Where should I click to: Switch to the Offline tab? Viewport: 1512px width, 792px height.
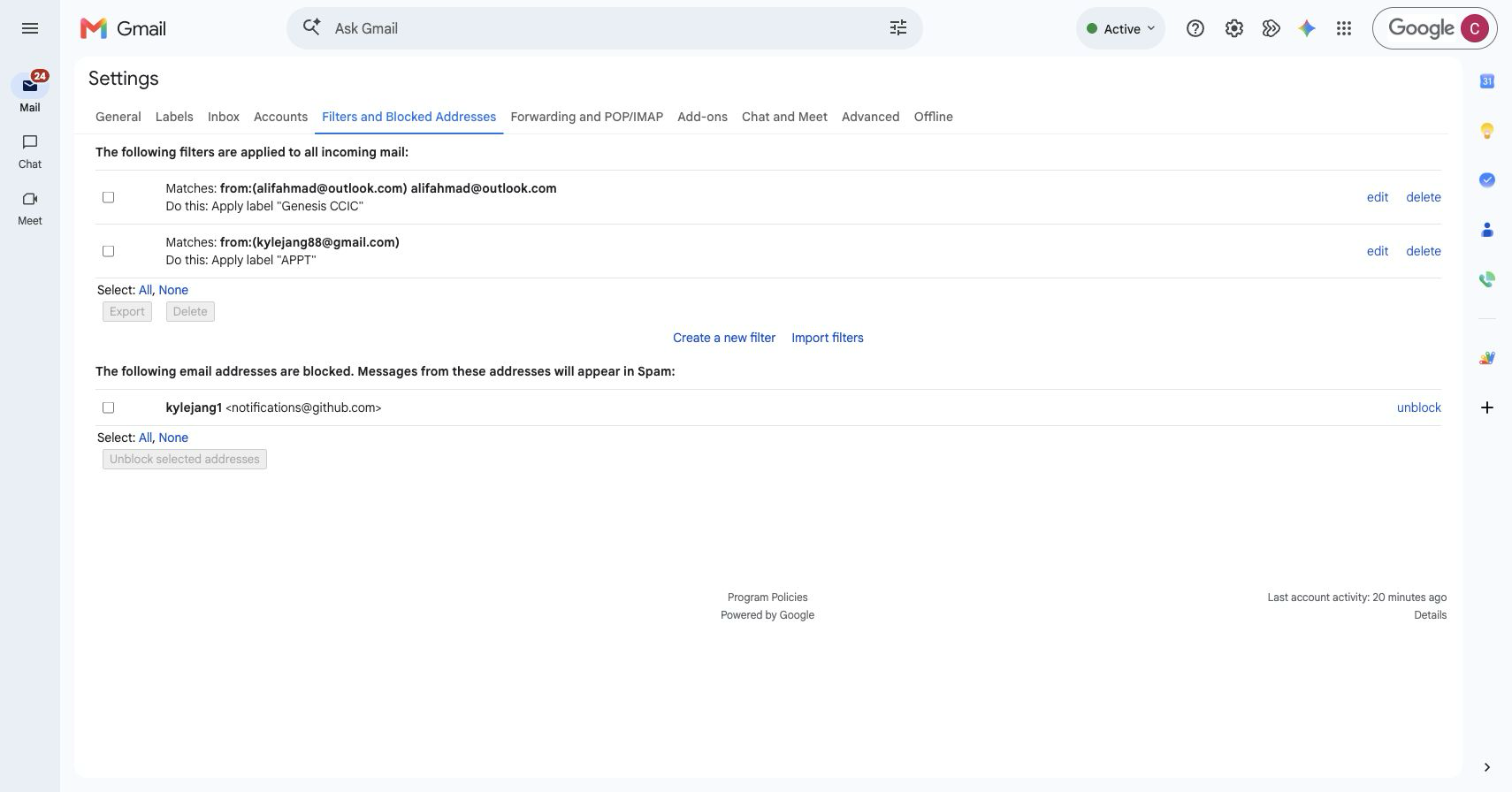point(933,117)
